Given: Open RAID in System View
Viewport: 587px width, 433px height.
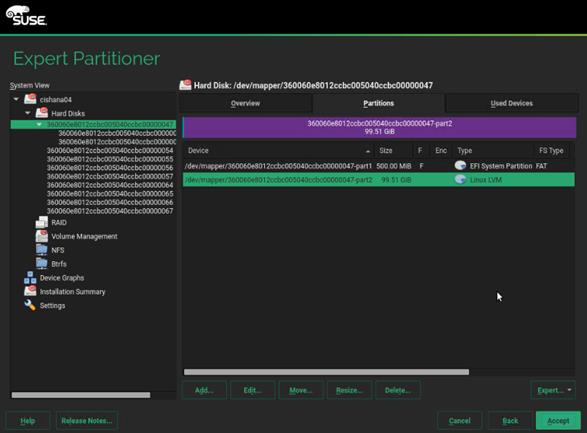Looking at the screenshot, I should 59,223.
